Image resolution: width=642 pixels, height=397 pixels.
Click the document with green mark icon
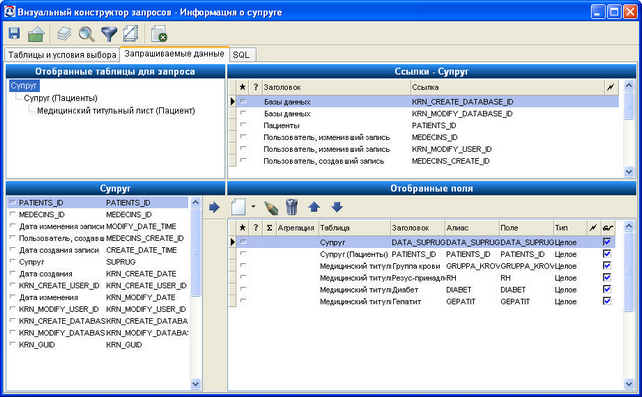point(159,34)
